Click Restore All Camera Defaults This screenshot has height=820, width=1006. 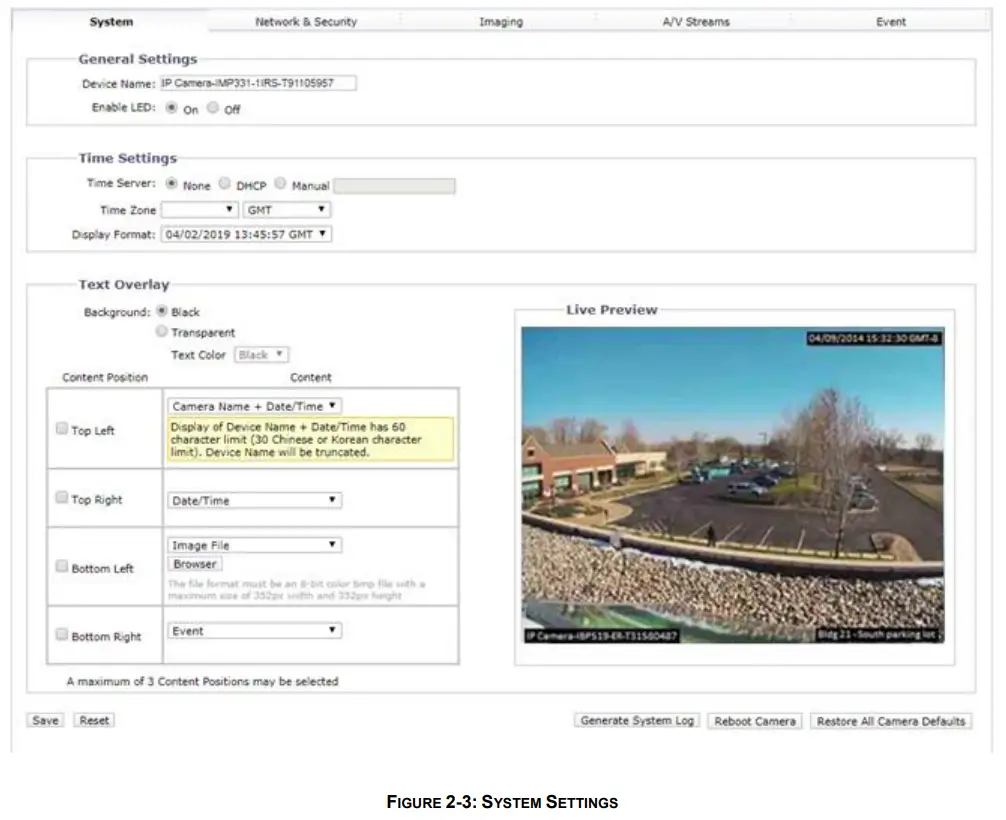pyautogui.click(x=890, y=720)
